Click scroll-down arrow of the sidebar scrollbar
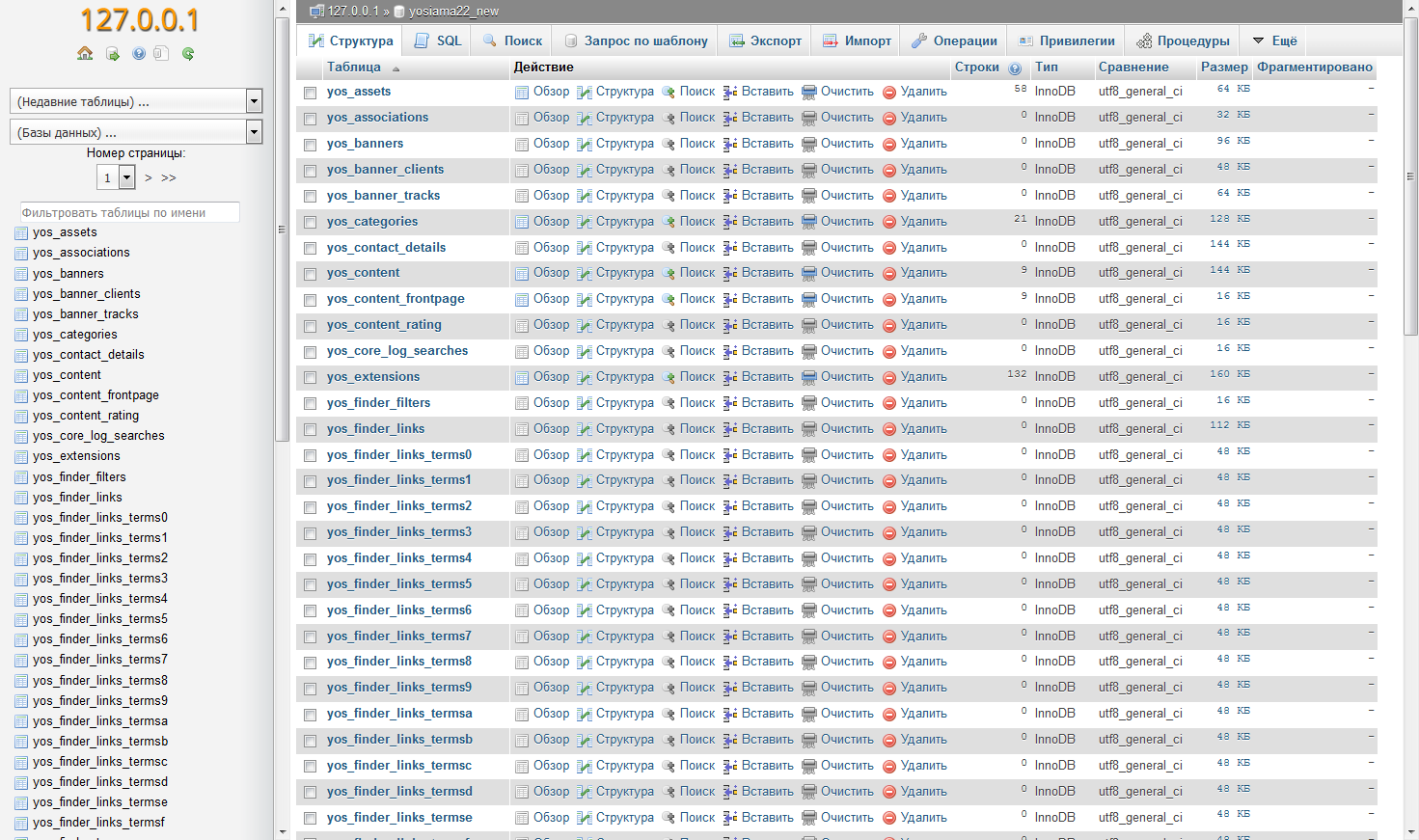Image resolution: width=1419 pixels, height=840 pixels. 282,831
